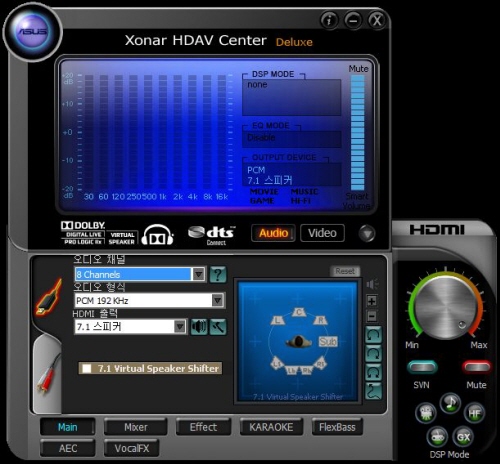Open the Effect tab
Screen dimensions: 500x464
tap(203, 427)
